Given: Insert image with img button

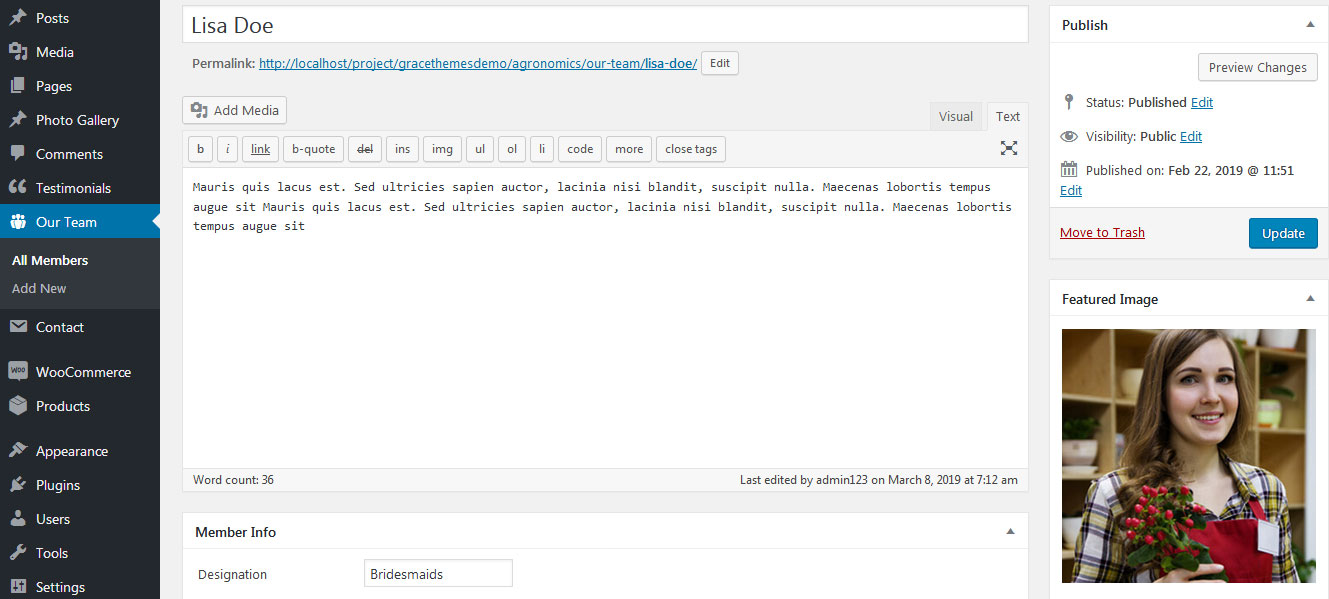Looking at the screenshot, I should pyautogui.click(x=442, y=149).
